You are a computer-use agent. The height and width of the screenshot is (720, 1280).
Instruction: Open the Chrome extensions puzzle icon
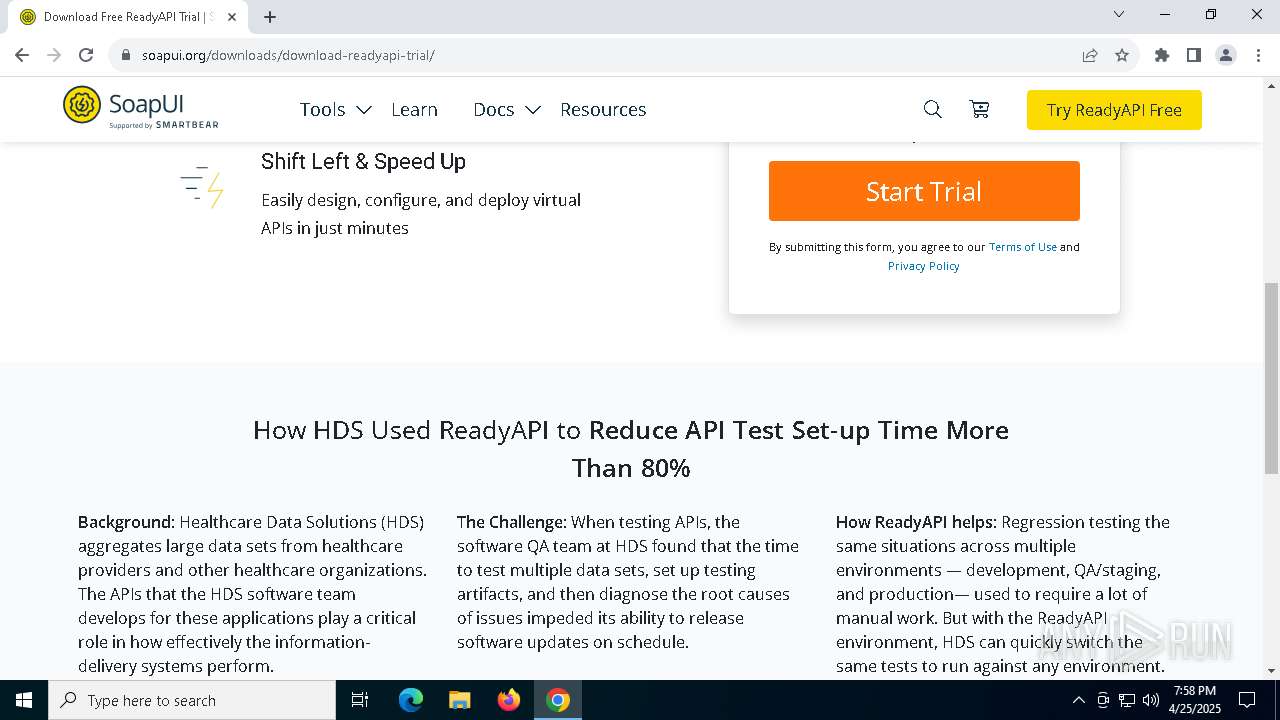[x=1161, y=55]
